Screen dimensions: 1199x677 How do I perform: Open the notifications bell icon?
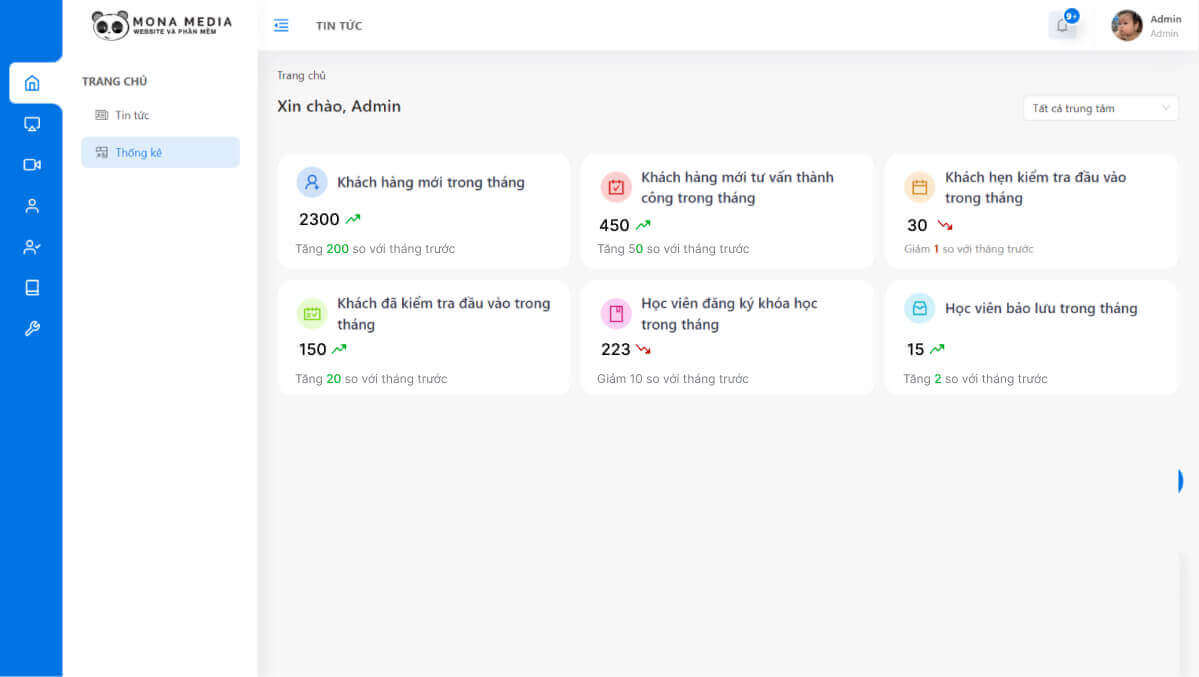click(1063, 25)
